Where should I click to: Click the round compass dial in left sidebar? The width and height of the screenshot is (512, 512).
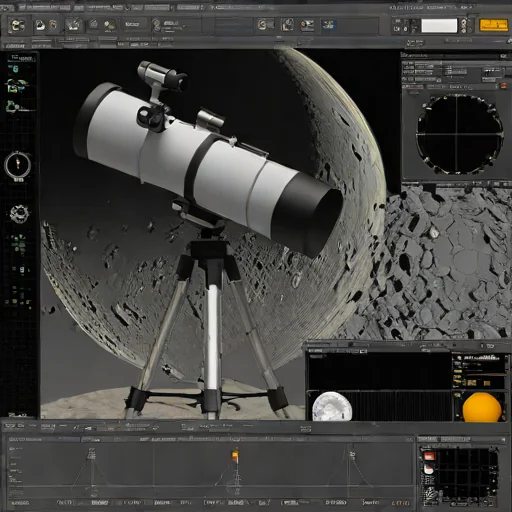point(18,165)
